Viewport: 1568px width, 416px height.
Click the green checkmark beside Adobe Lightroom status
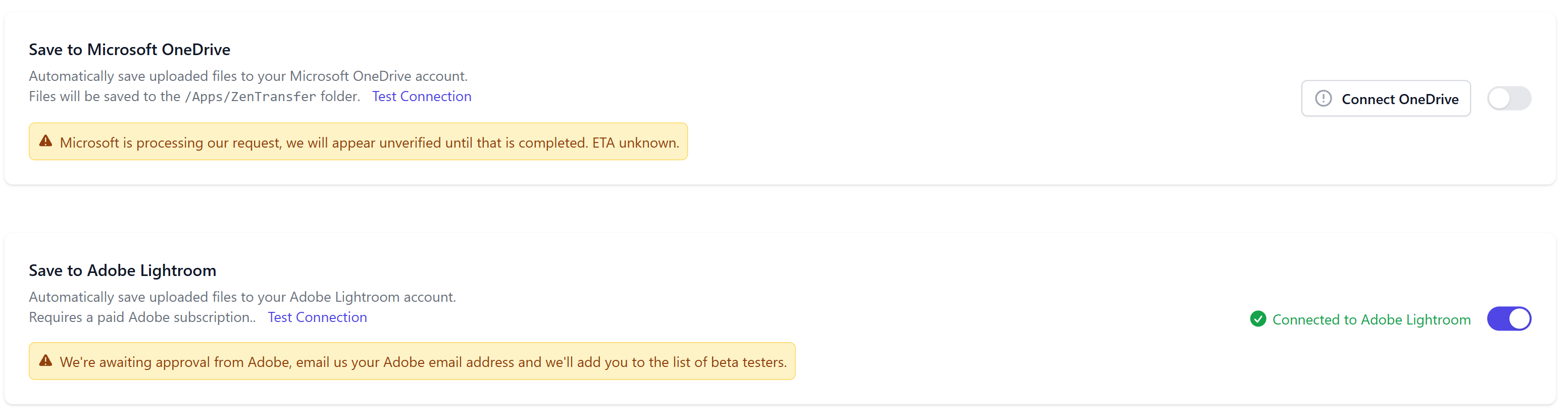tap(1257, 319)
